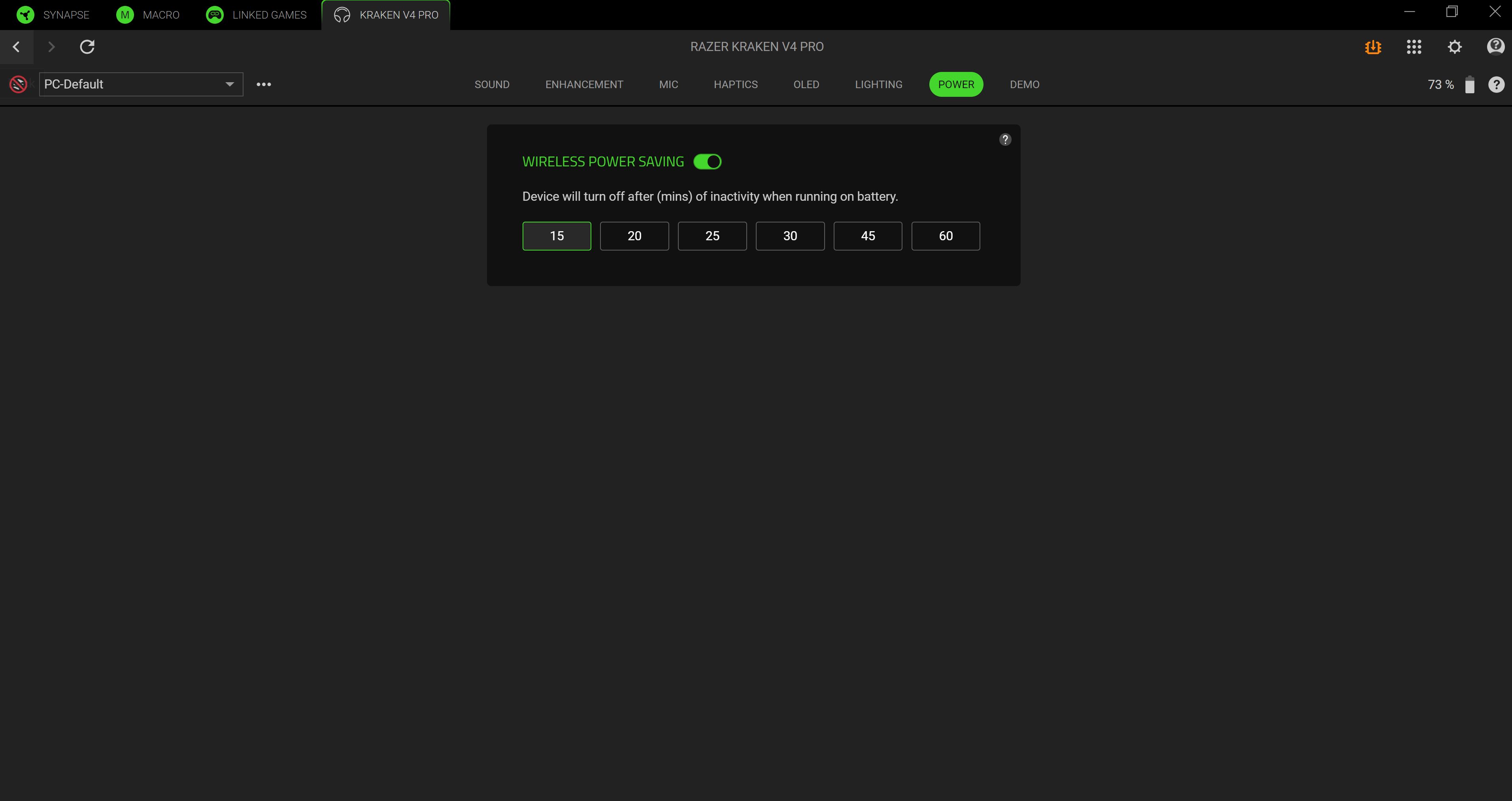Click the red unlinked profile icon
The width and height of the screenshot is (1512, 801).
pyautogui.click(x=18, y=85)
